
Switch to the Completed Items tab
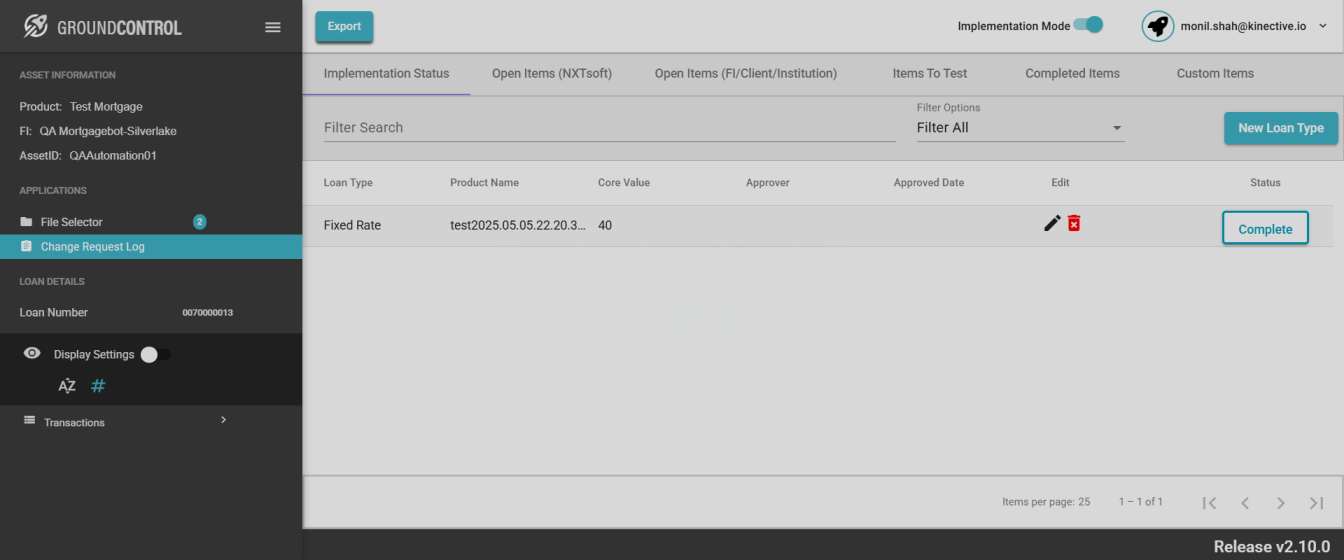pos(1072,73)
